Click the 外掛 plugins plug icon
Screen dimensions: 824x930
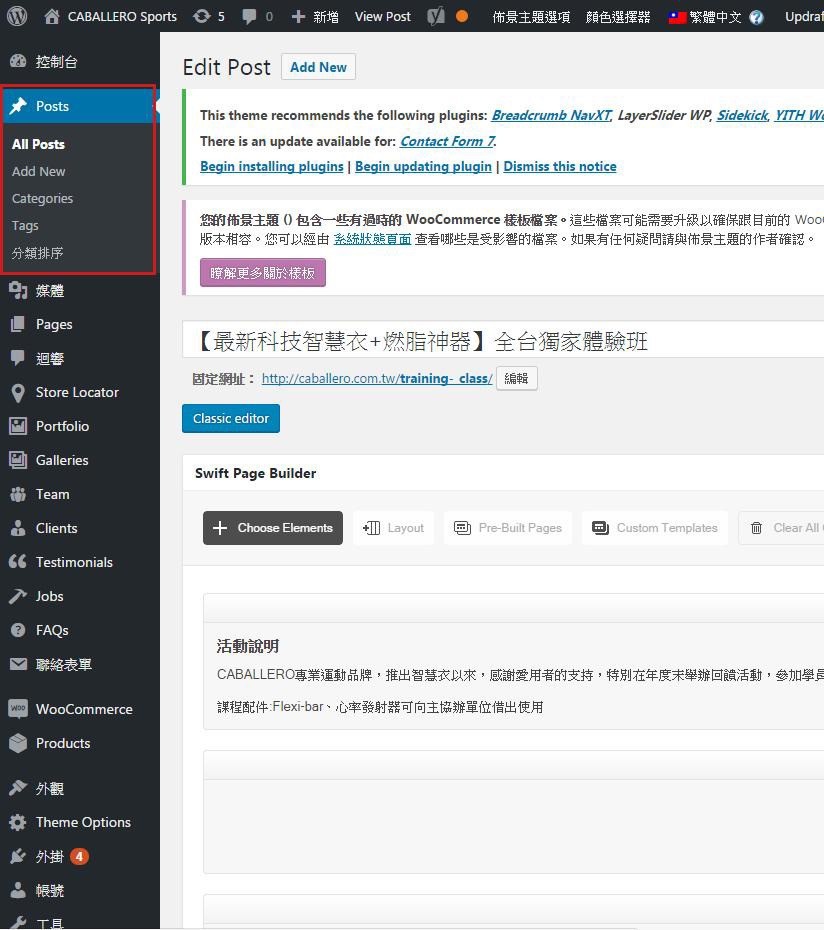18,856
